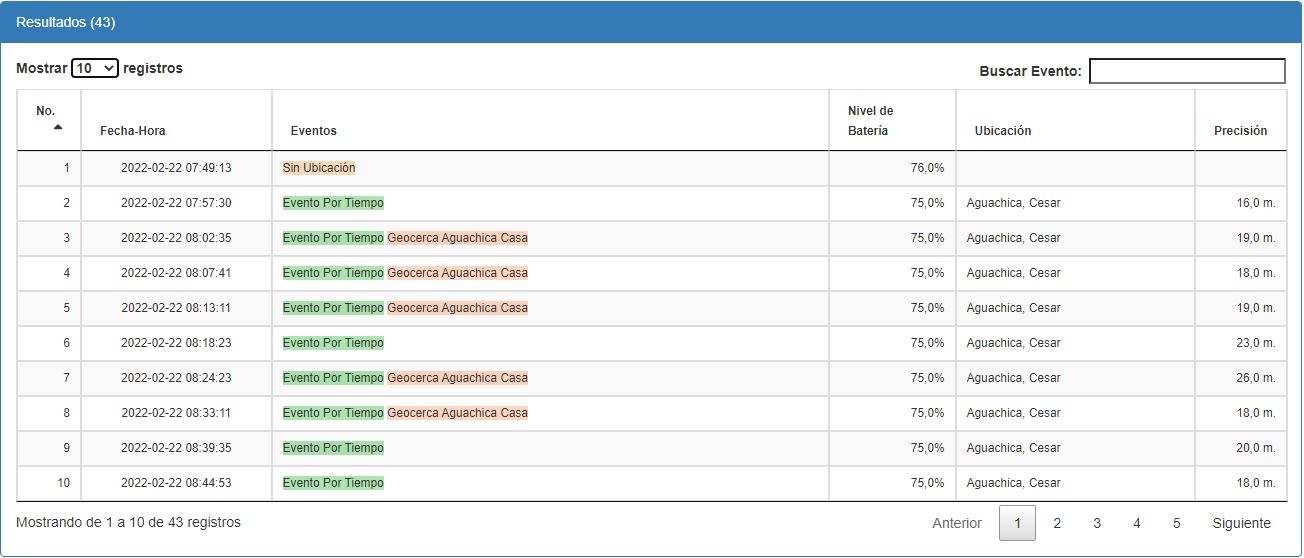Select the current page 1 button
Viewport: 1304px width, 558px height.
(x=1017, y=523)
